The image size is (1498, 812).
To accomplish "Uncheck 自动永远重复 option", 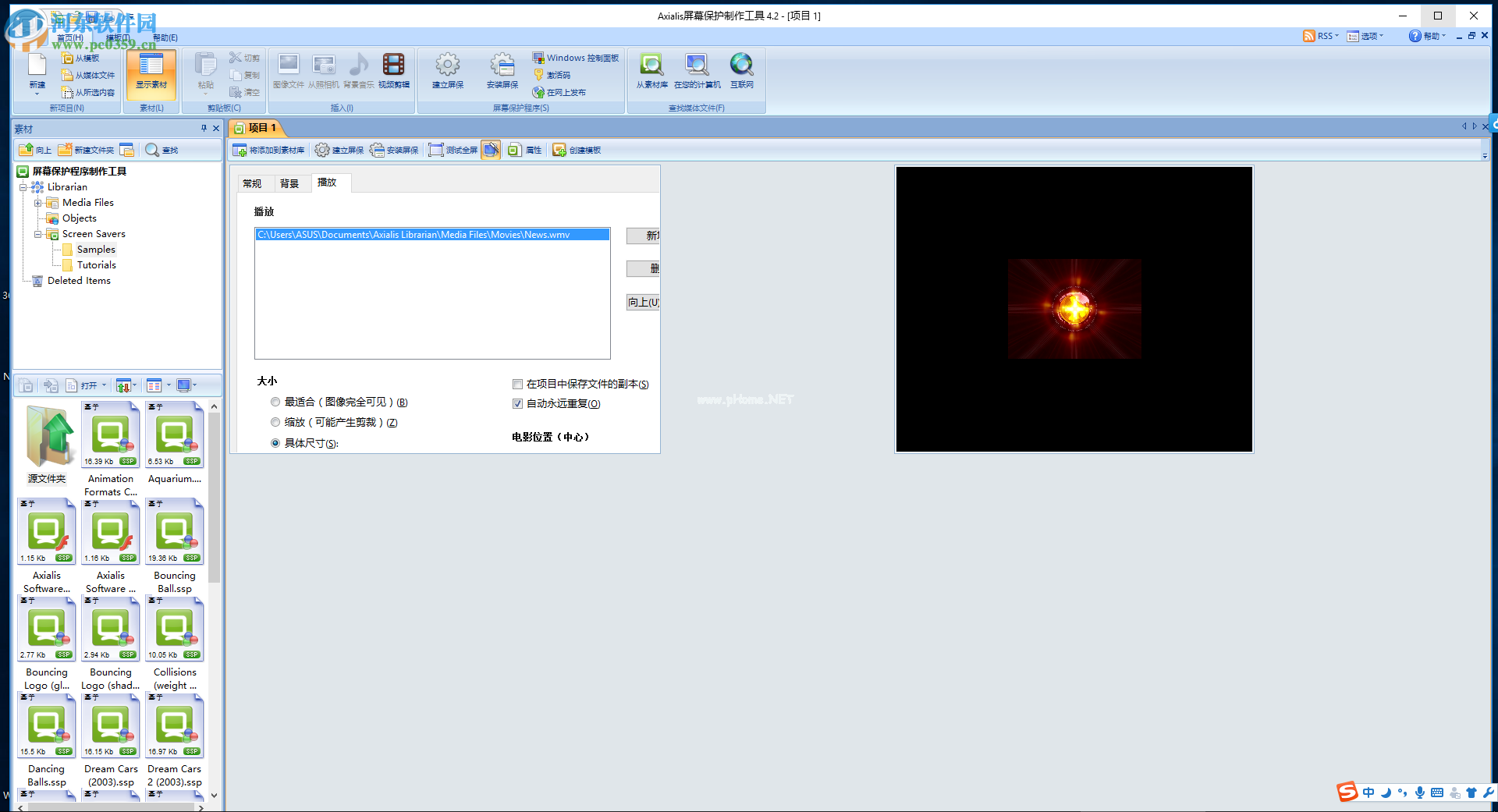I will click(517, 403).
